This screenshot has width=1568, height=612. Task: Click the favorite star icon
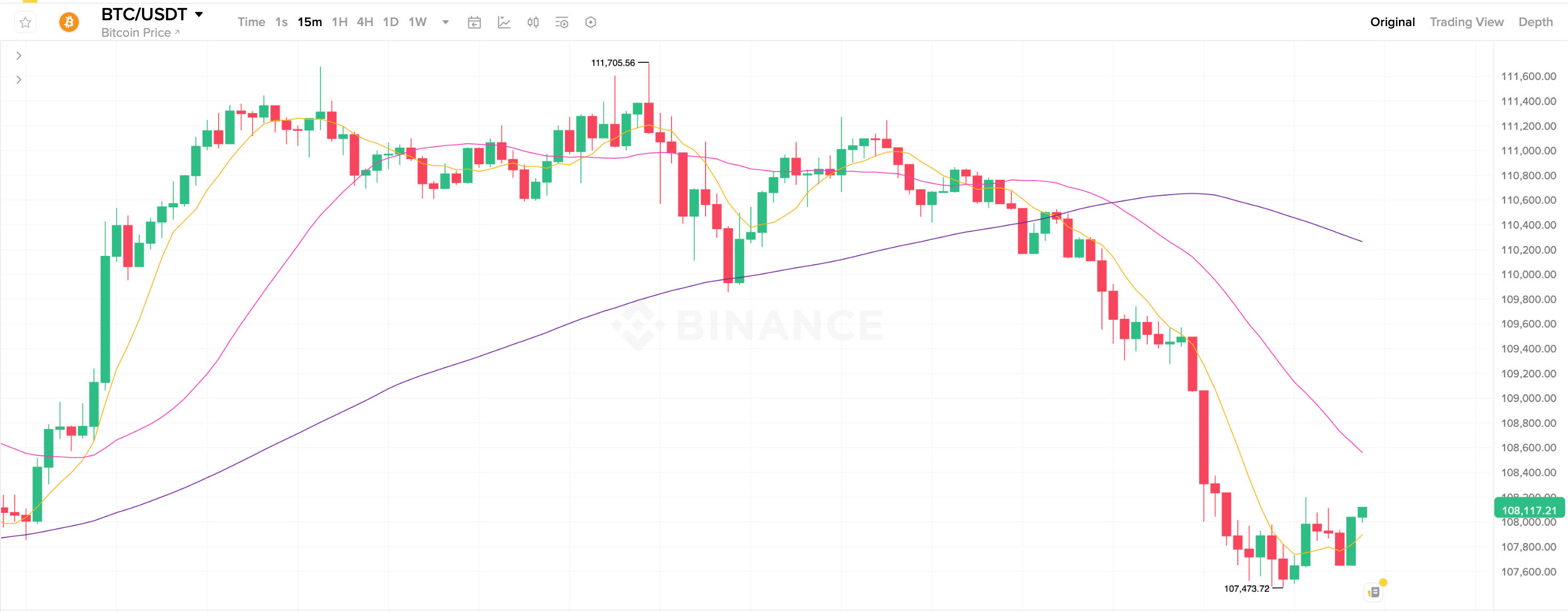(x=25, y=22)
